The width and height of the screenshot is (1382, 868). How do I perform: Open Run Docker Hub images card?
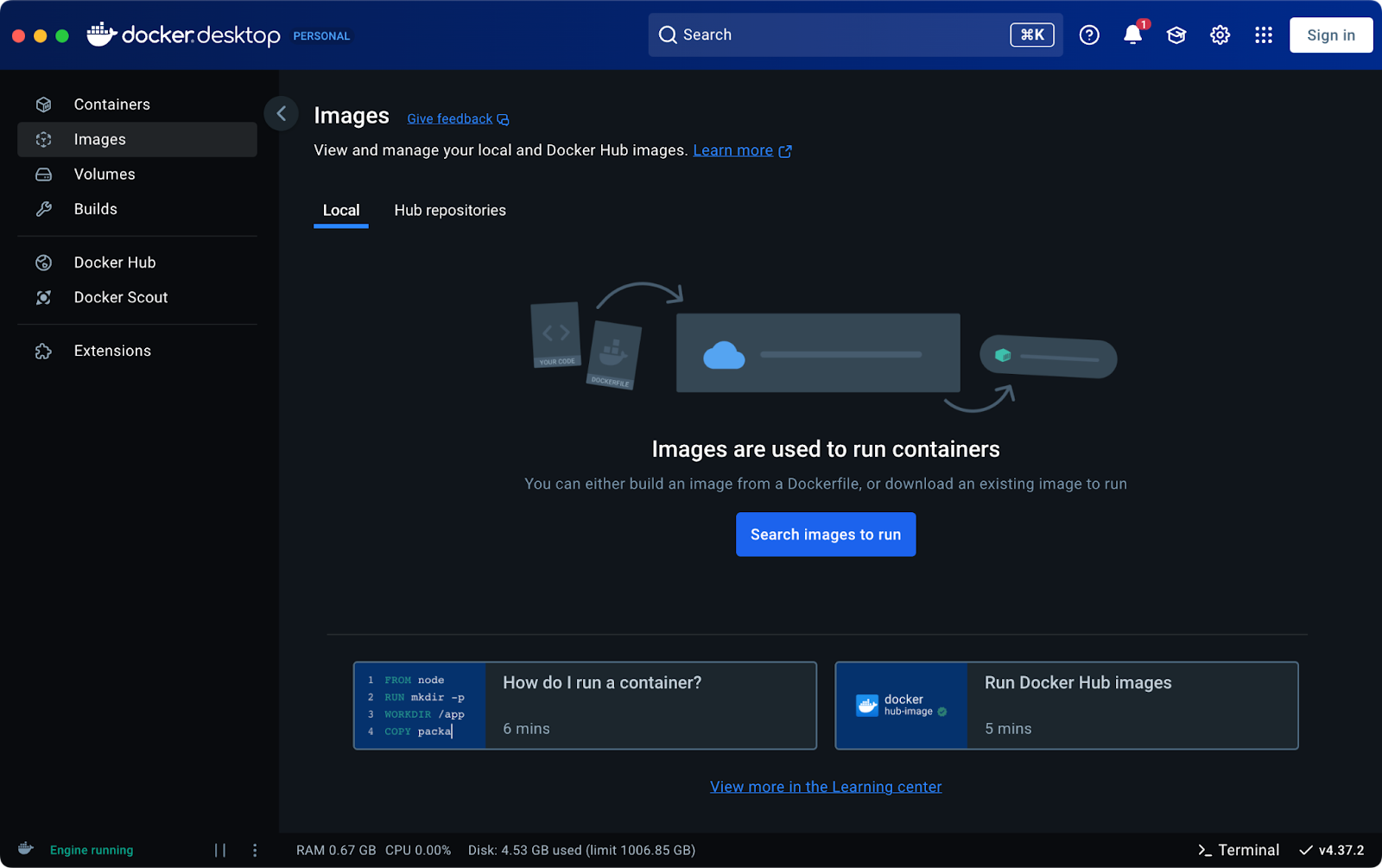[x=1067, y=706]
